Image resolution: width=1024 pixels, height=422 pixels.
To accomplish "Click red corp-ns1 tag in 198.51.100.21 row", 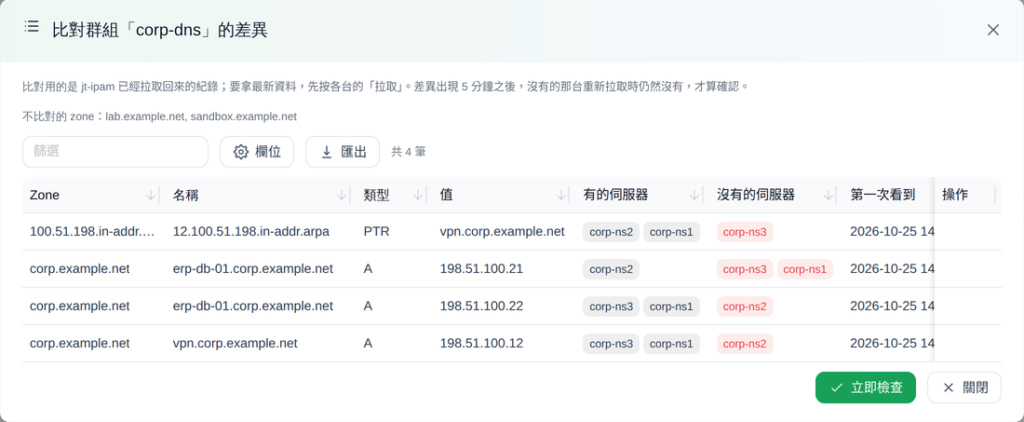I will pos(805,269).
